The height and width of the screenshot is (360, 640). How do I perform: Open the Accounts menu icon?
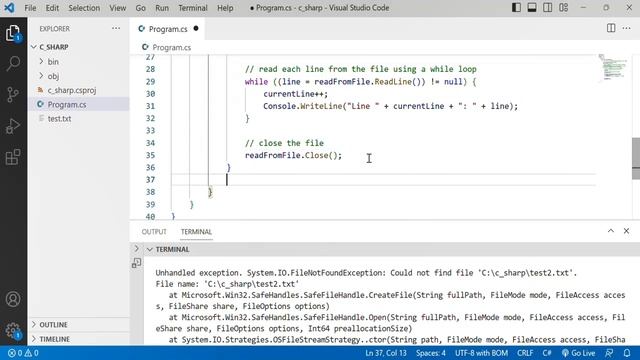pyautogui.click(x=13, y=299)
